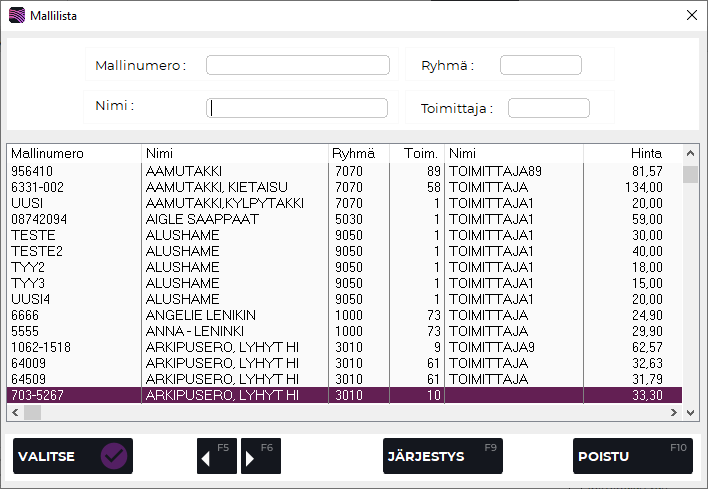The image size is (708, 489).
Task: Focus the Mallinumero input field
Action: coord(297,65)
